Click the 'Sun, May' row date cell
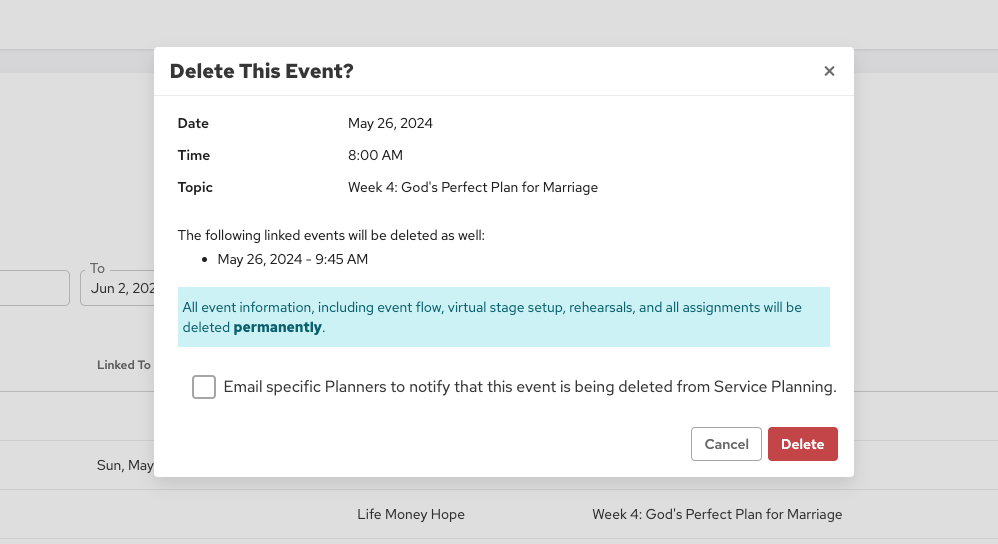 pos(125,465)
